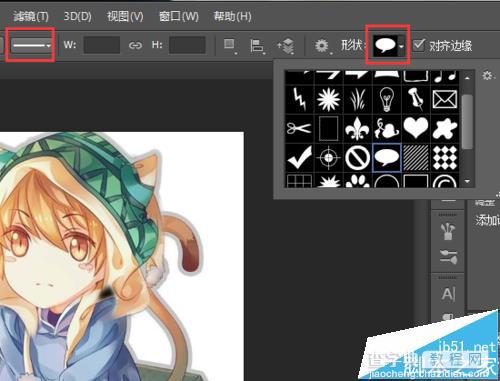500x381 pixels.
Task: Open the 滤镜(T) menu
Action: coord(31,16)
